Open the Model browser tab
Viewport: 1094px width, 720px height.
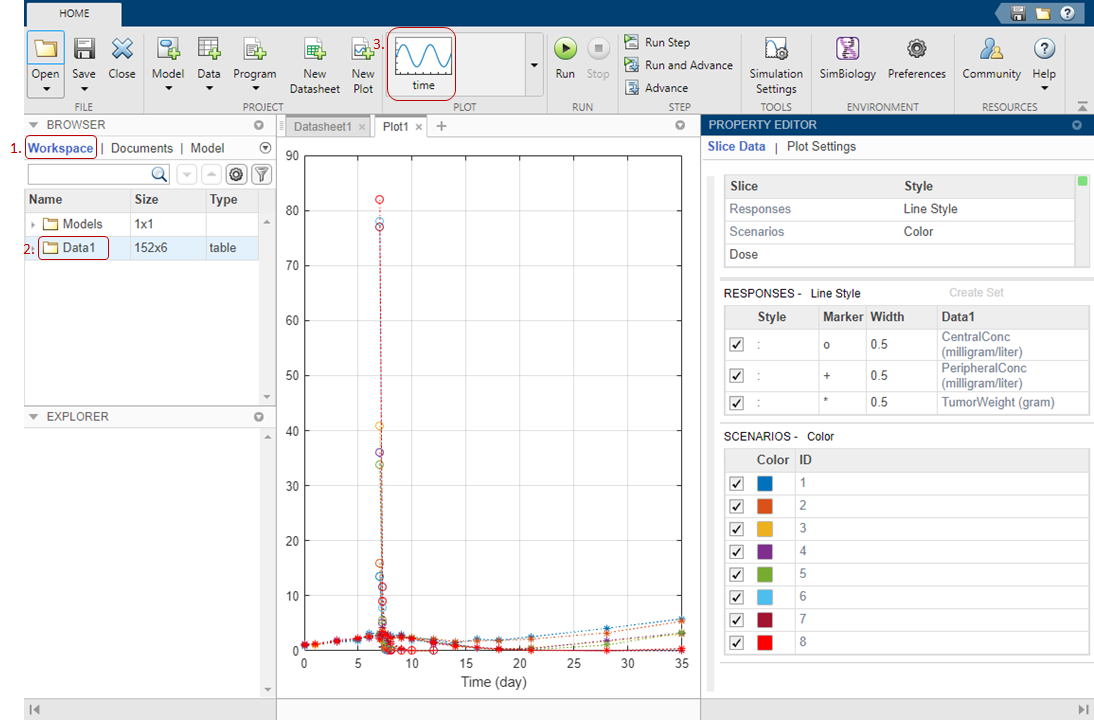(207, 148)
